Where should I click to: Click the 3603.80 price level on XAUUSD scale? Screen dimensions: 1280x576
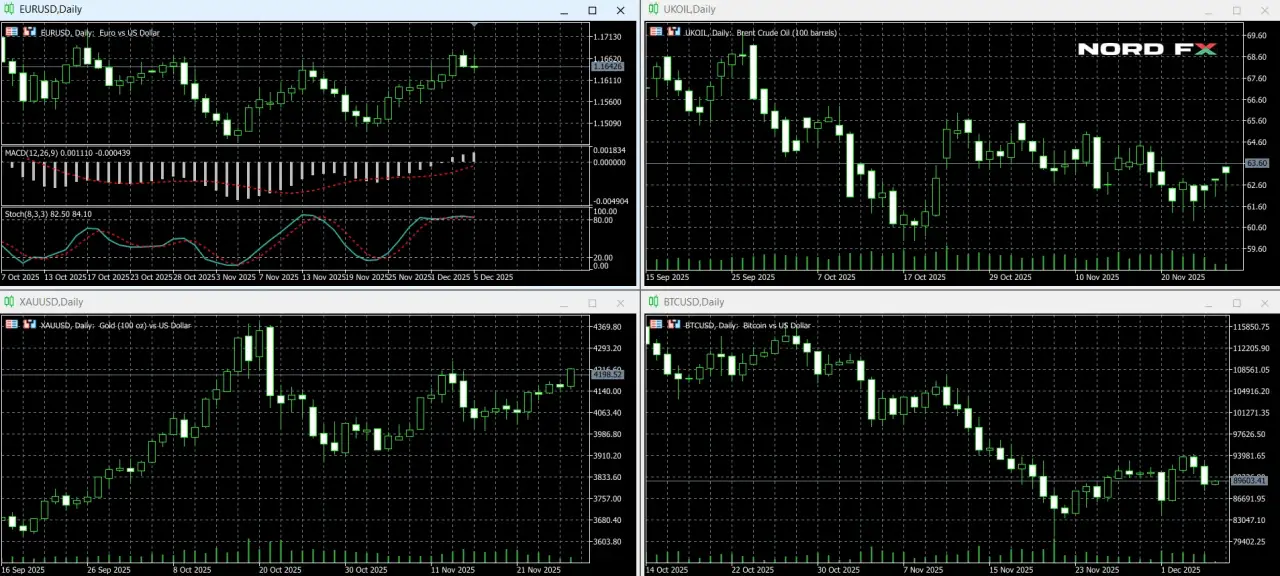click(x=608, y=542)
